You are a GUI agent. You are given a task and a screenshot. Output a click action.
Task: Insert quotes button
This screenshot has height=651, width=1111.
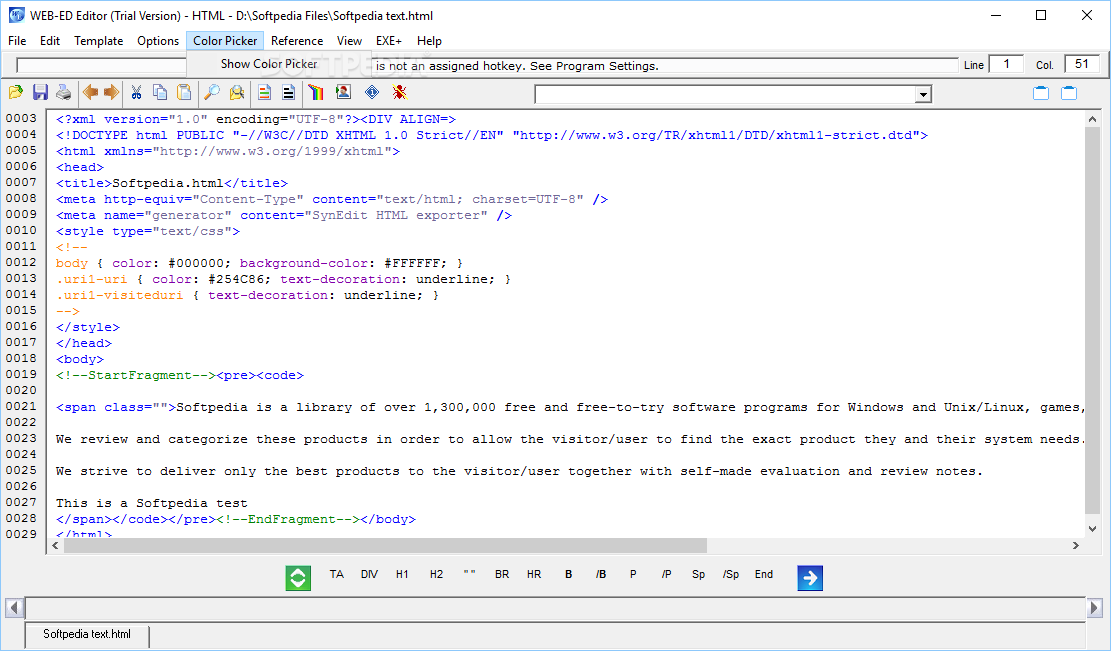point(469,574)
